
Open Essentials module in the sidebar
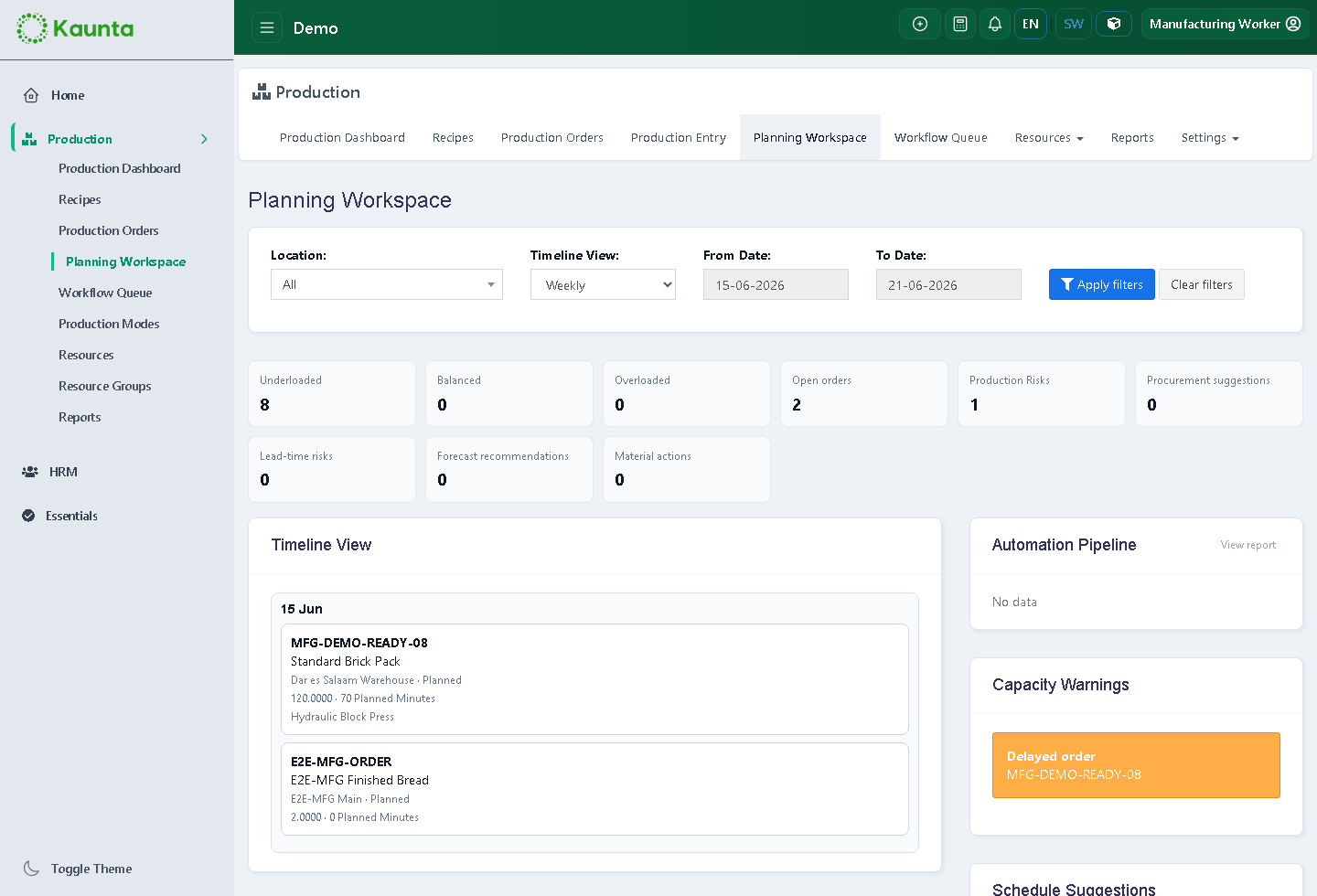tap(71, 516)
